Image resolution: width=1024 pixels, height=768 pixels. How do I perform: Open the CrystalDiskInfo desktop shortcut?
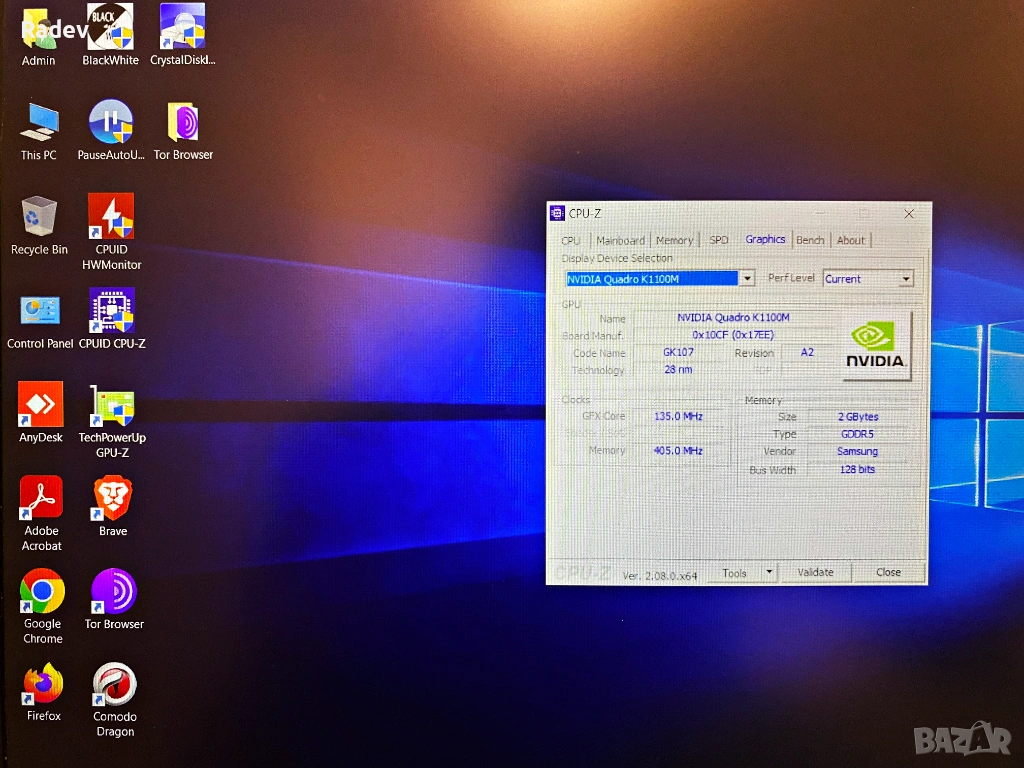(x=182, y=28)
